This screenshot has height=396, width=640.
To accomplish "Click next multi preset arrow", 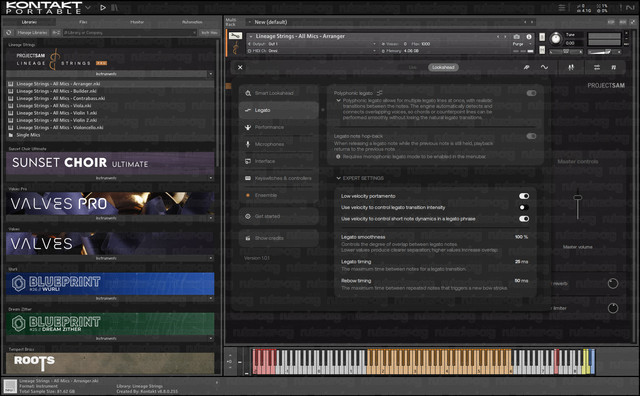I will 531,22.
